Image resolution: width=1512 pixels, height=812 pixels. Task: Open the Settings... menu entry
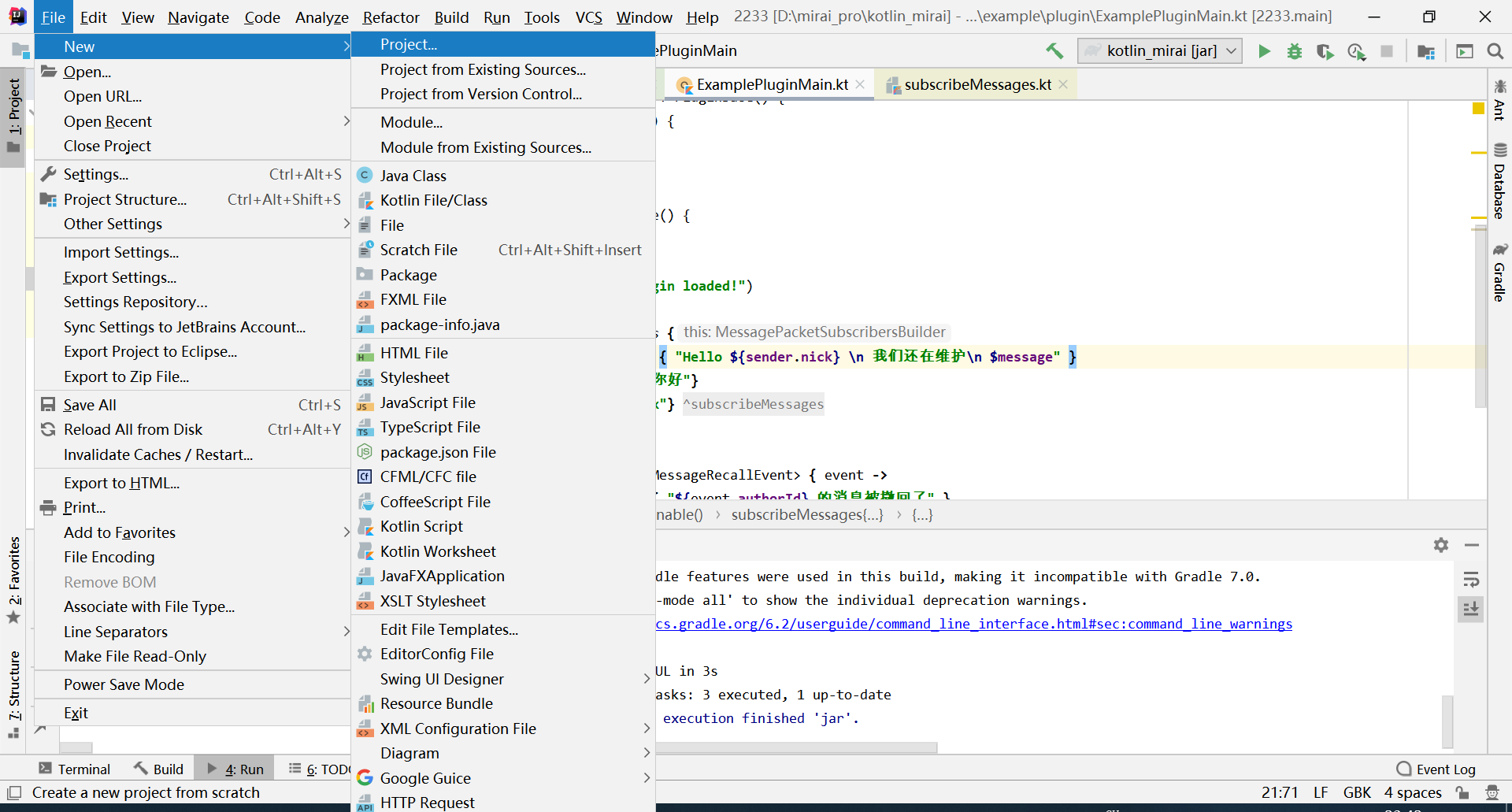(x=192, y=174)
